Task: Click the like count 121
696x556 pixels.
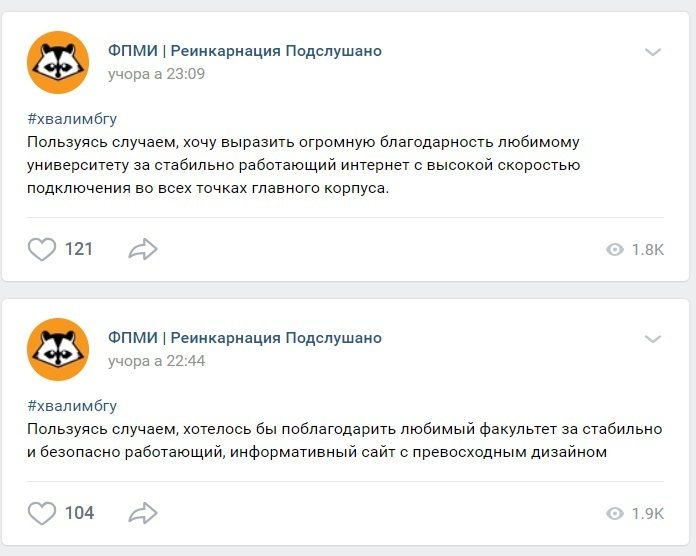Action: tap(79, 249)
